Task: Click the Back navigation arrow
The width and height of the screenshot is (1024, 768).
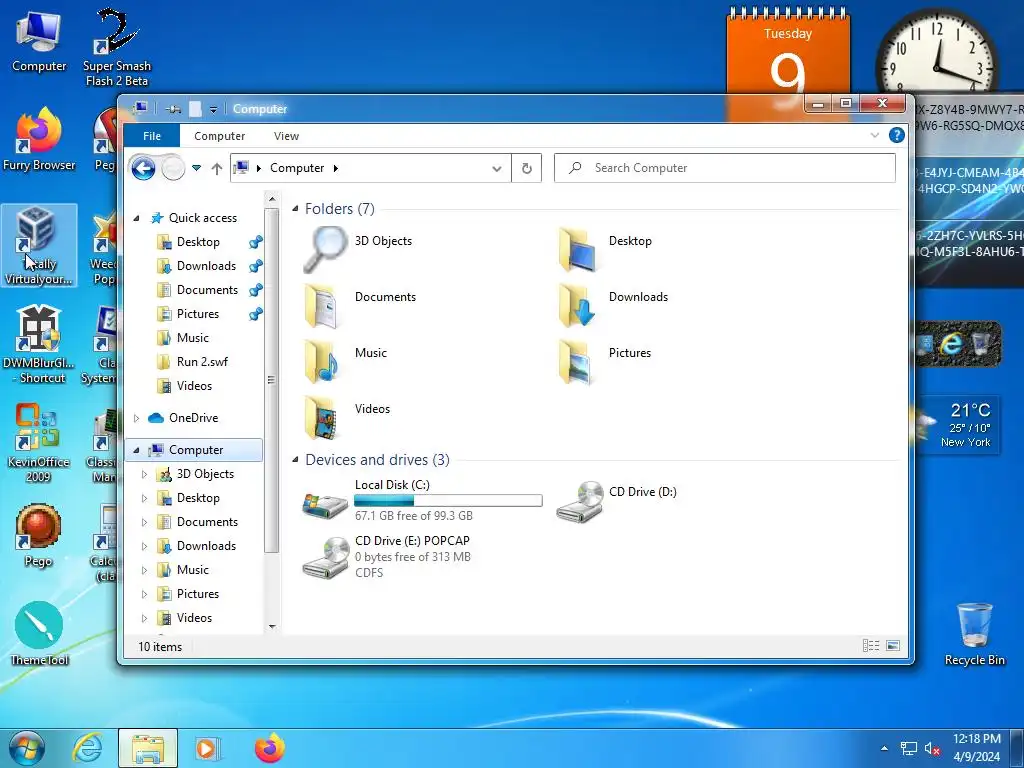Action: coord(143,168)
